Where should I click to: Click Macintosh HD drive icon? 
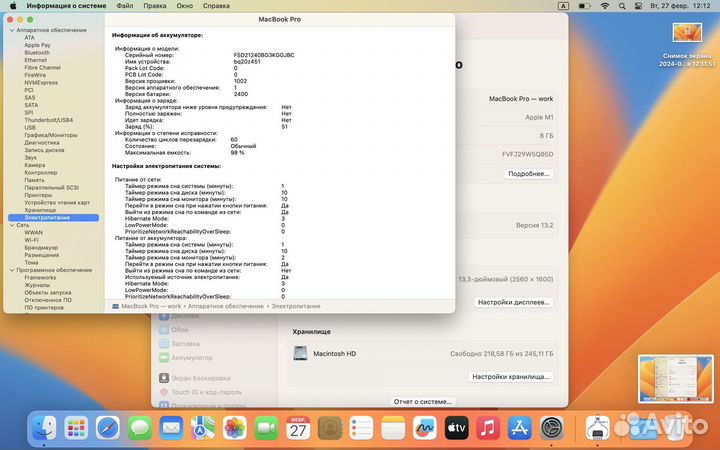300,353
